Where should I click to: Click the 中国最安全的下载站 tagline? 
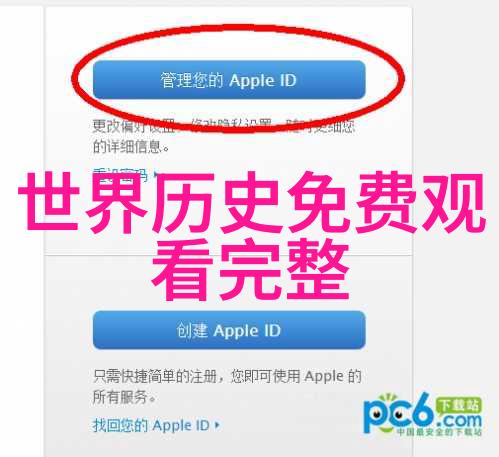[x=439, y=432]
